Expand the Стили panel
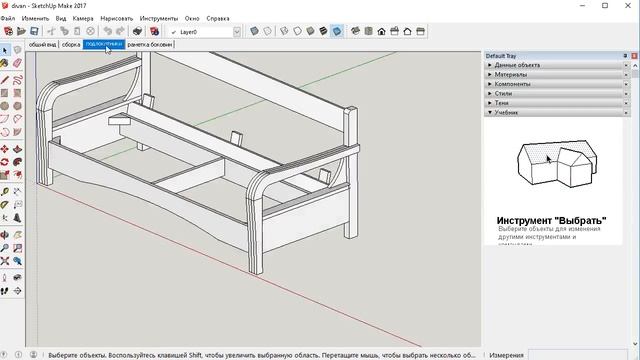640x360 pixels. click(x=557, y=93)
